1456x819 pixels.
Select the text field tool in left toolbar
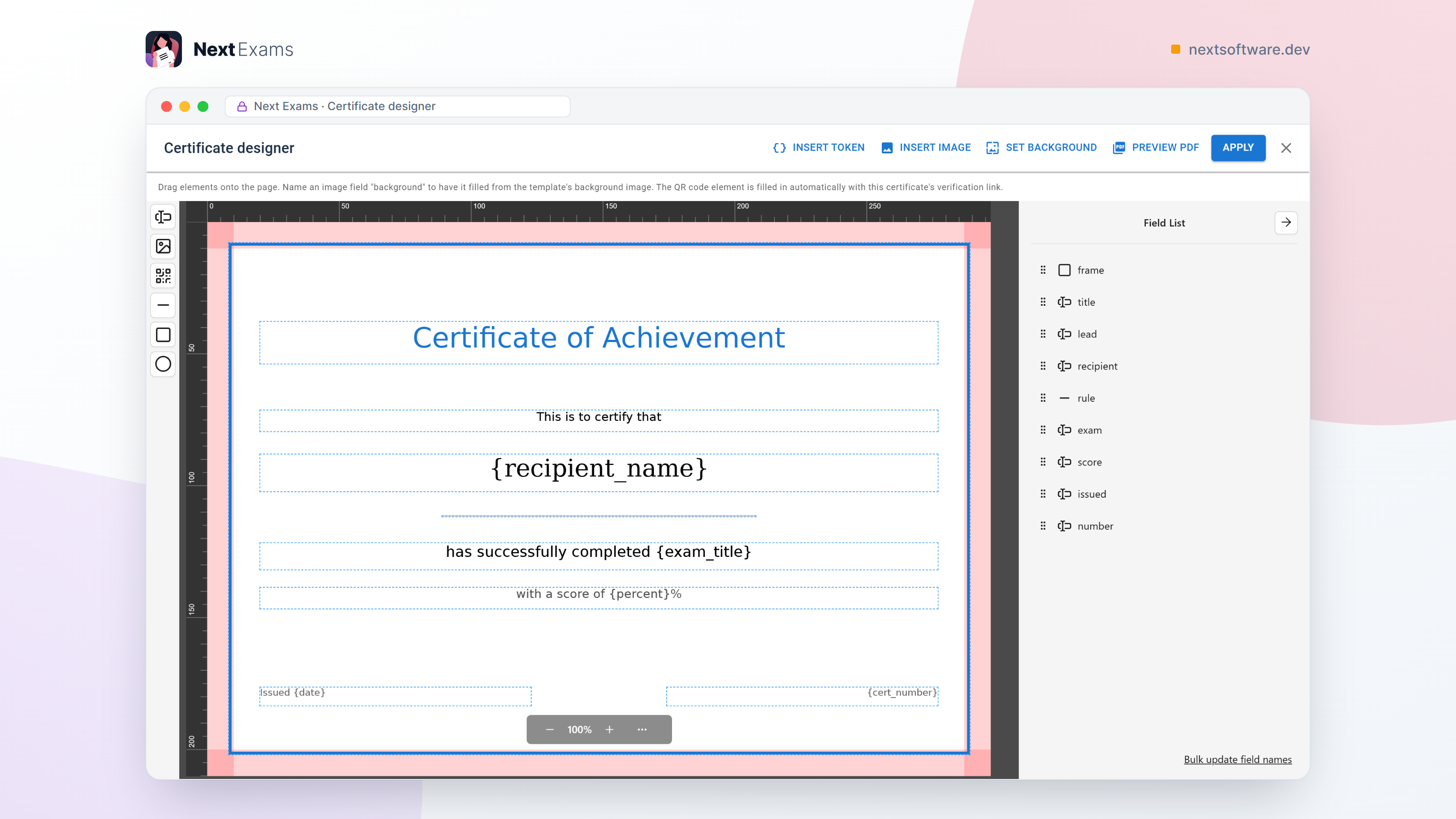[x=163, y=217]
